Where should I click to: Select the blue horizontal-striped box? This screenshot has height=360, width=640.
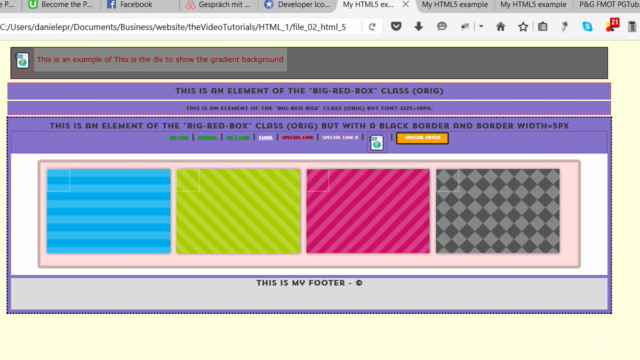point(109,211)
